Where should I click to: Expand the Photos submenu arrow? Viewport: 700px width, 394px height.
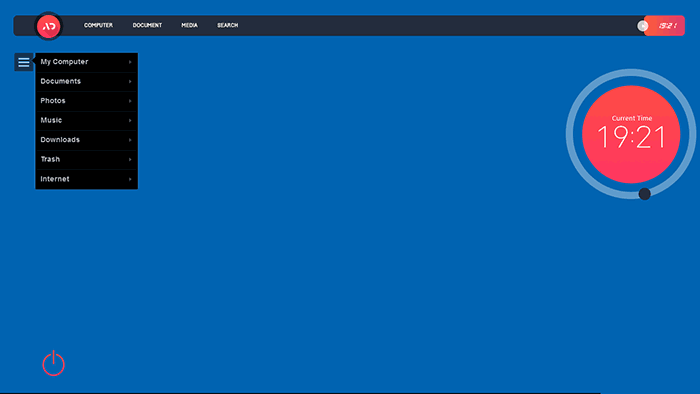(x=130, y=101)
